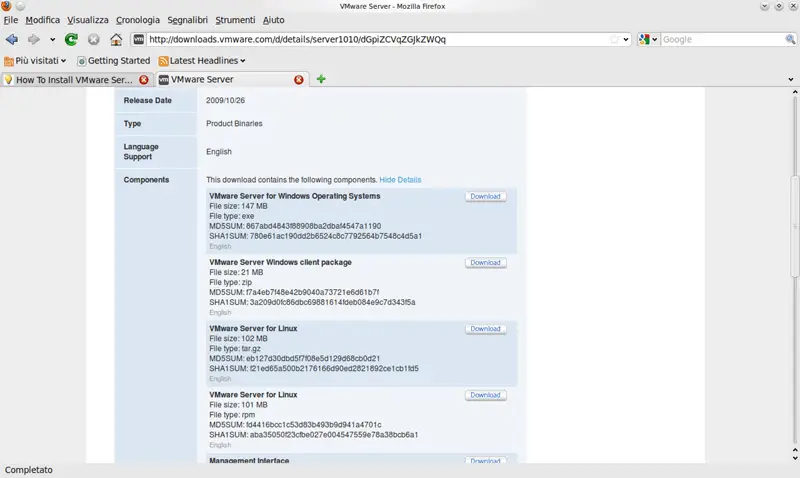Image resolution: width=800 pixels, height=478 pixels.
Task: Click the Più visitati folder icon
Action: pyautogui.click(x=9, y=61)
